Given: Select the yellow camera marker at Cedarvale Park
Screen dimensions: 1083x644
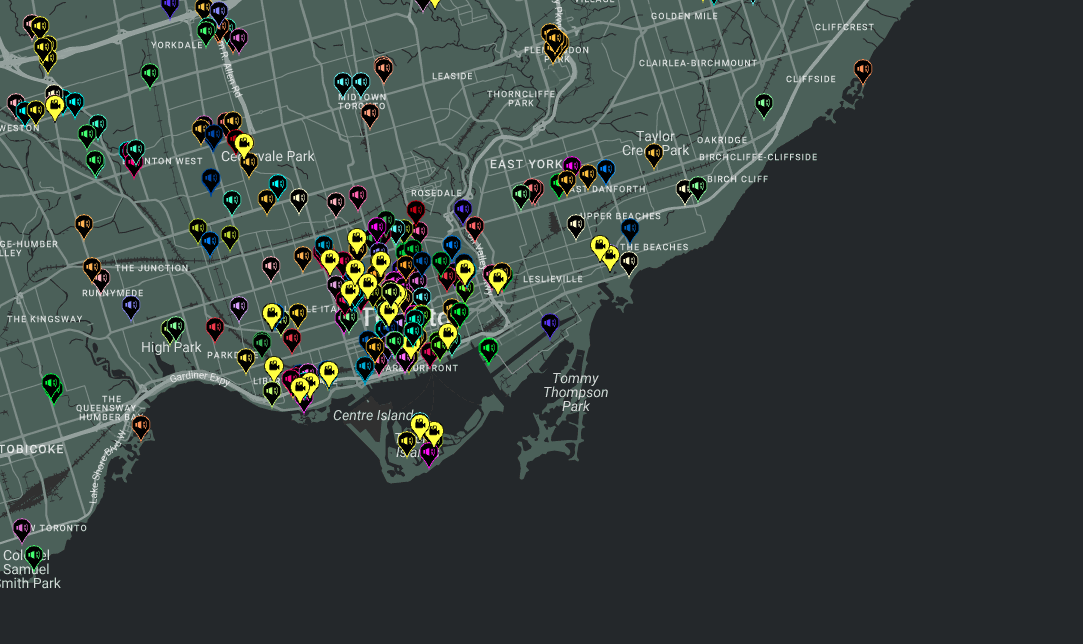Looking at the screenshot, I should (243, 144).
